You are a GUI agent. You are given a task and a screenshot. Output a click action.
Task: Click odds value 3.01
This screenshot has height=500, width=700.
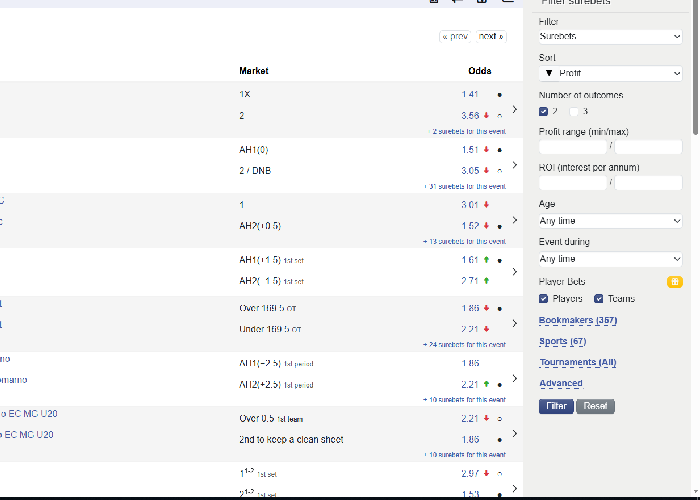[x=470, y=205]
